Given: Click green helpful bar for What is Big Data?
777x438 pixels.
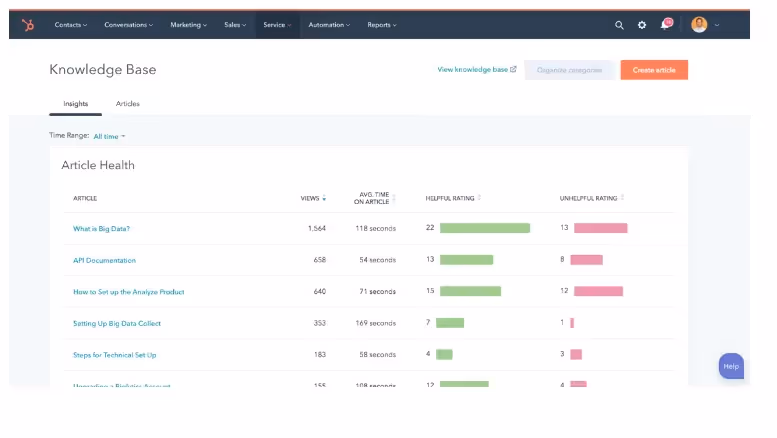Looking at the screenshot, I should (x=485, y=228).
